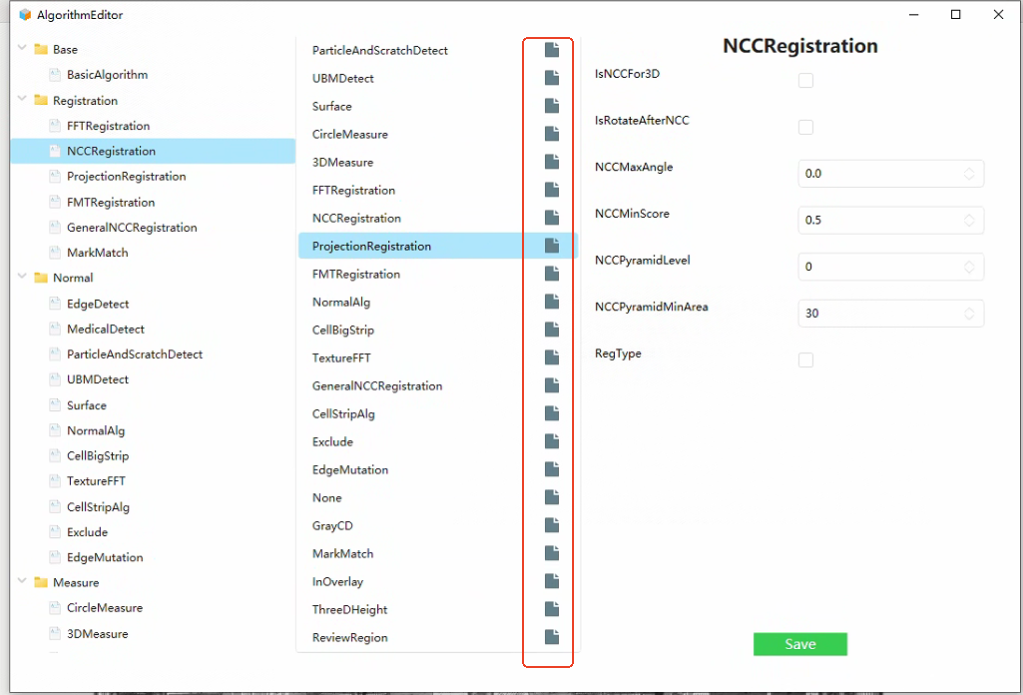Click the document icon in the FMTRegistration list row
This screenshot has width=1023, height=695.
552,273
